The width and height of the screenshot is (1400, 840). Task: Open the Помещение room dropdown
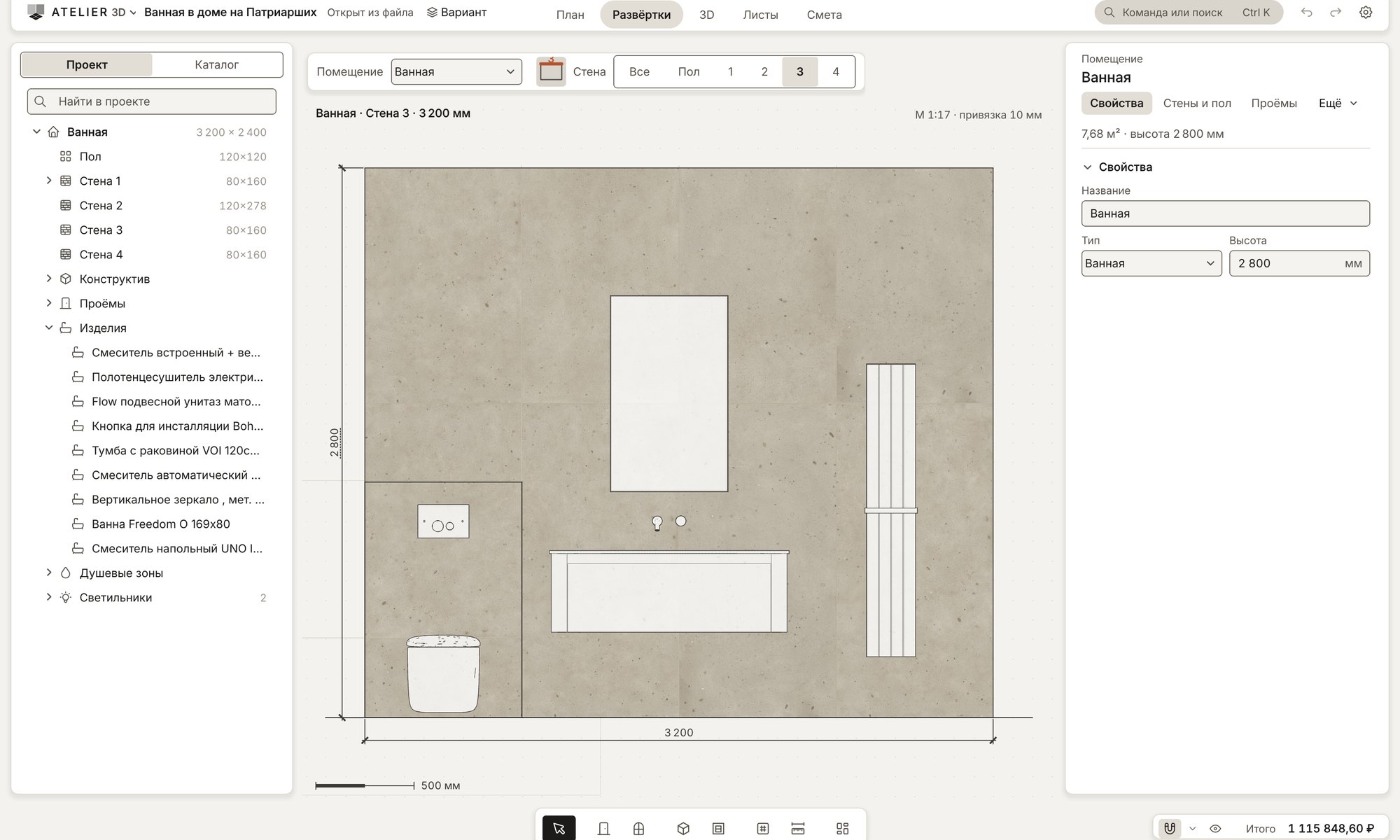456,71
